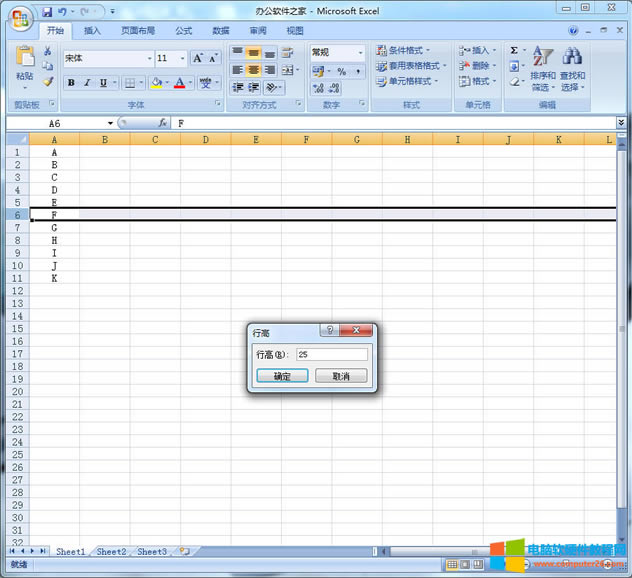The image size is (632, 578).
Task: Click the Format Painter brush icon
Action: (x=48, y=82)
